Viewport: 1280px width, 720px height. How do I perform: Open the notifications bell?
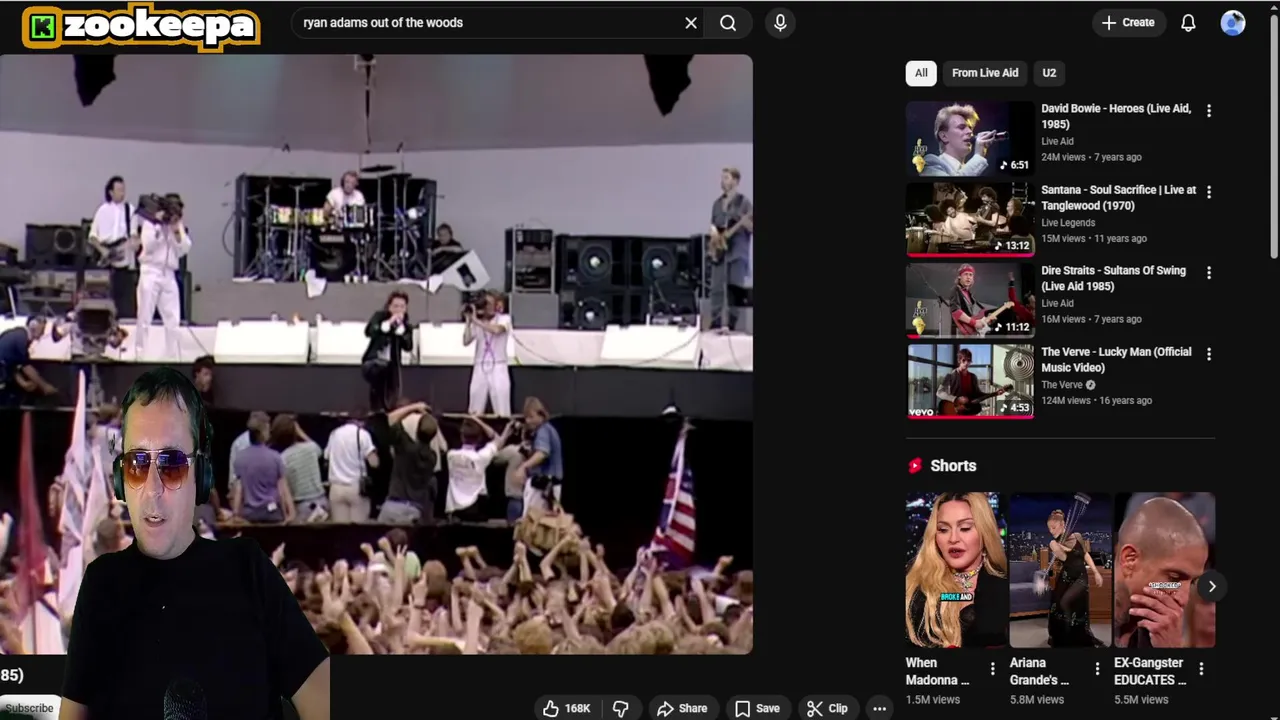1188,23
